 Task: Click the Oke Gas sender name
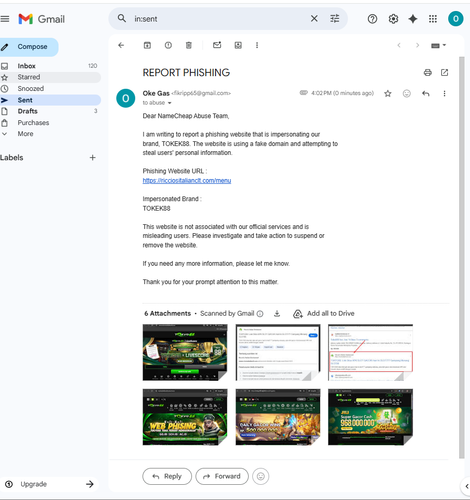click(x=156, y=93)
